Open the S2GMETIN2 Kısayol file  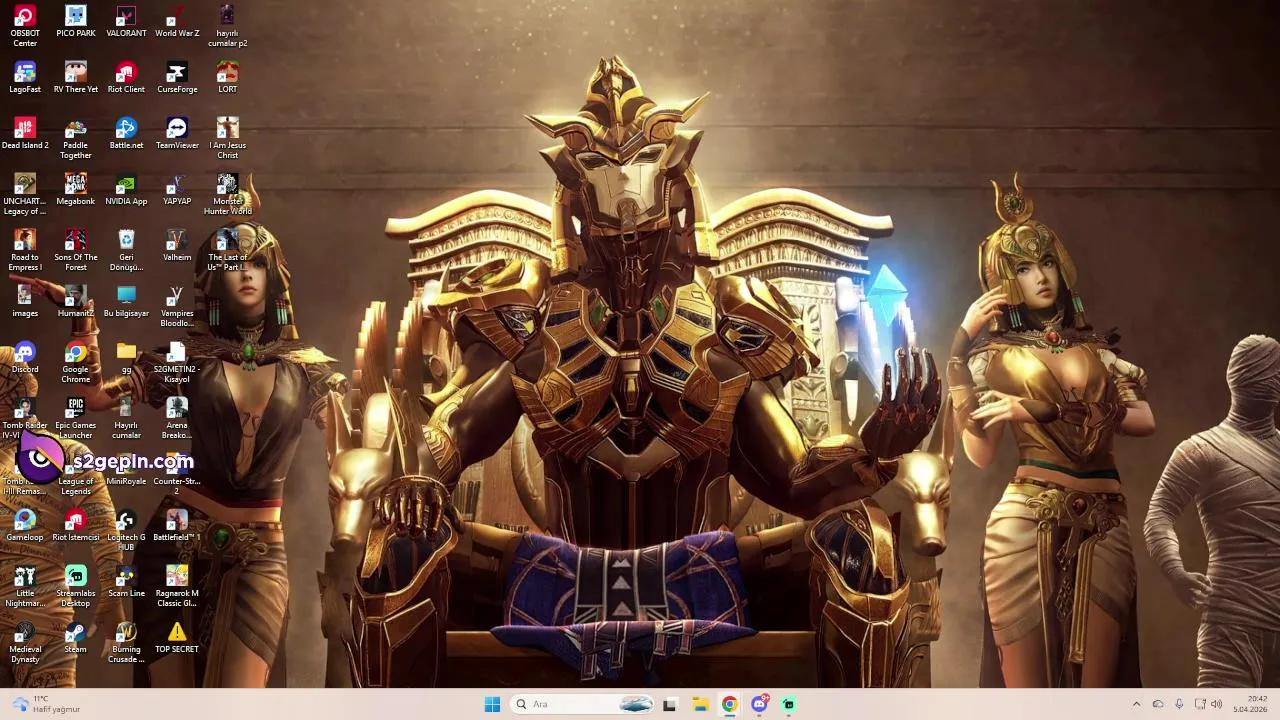pyautogui.click(x=177, y=362)
